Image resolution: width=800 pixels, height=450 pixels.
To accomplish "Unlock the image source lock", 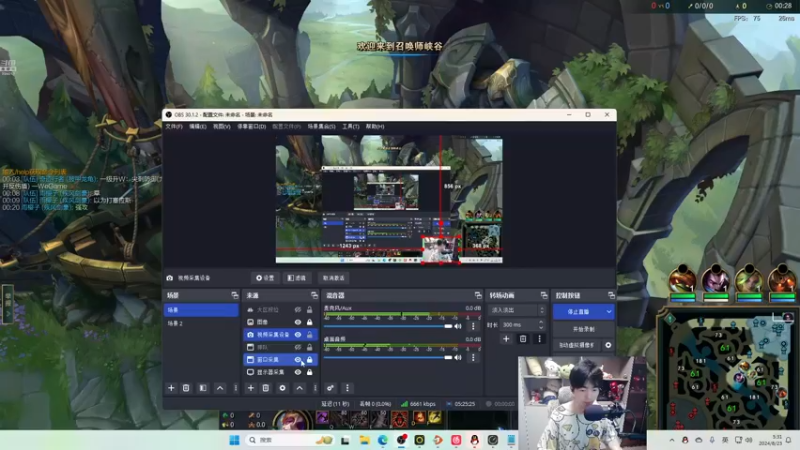I will [310, 322].
